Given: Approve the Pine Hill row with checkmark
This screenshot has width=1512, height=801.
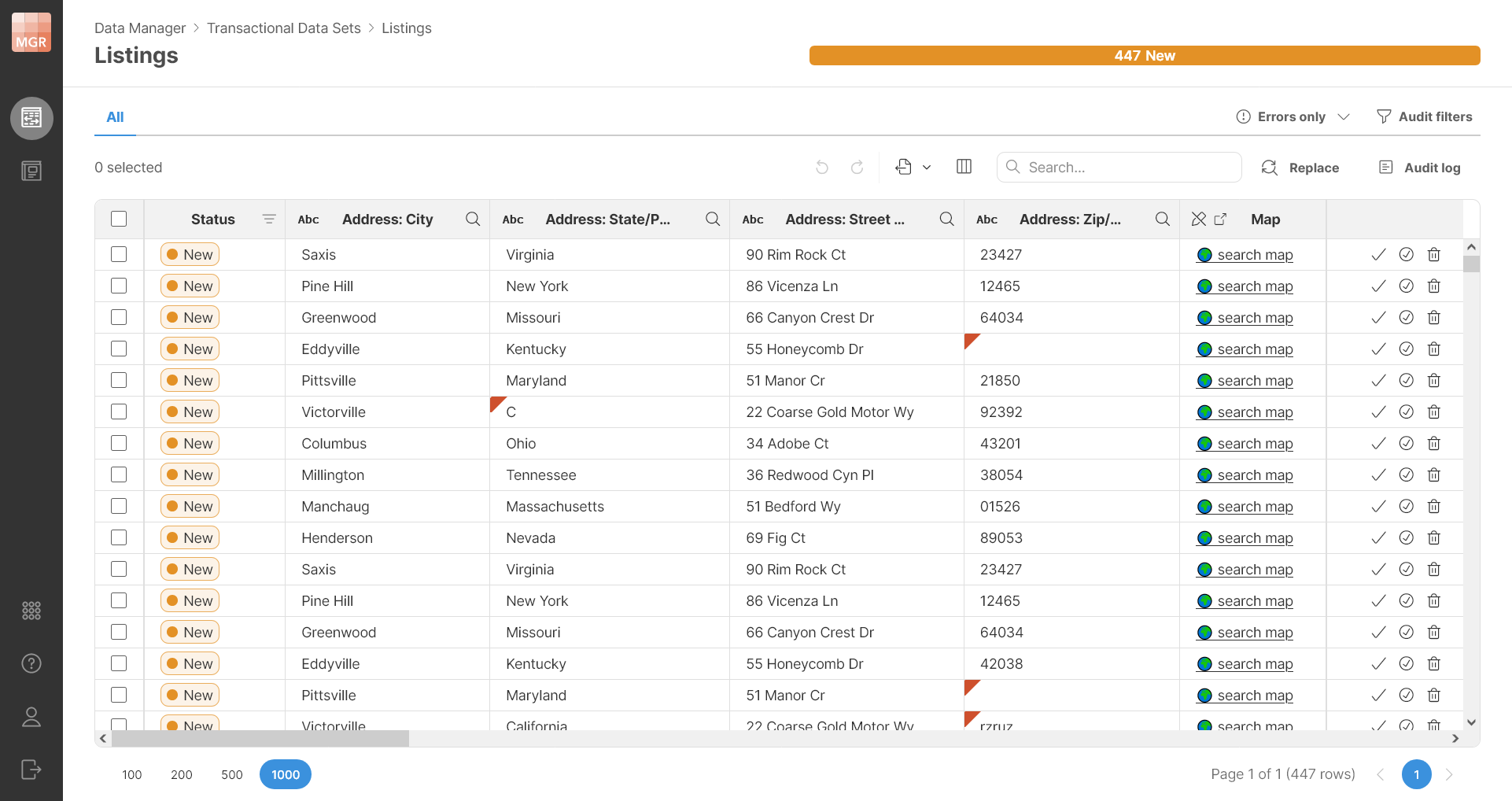Looking at the screenshot, I should (1377, 286).
